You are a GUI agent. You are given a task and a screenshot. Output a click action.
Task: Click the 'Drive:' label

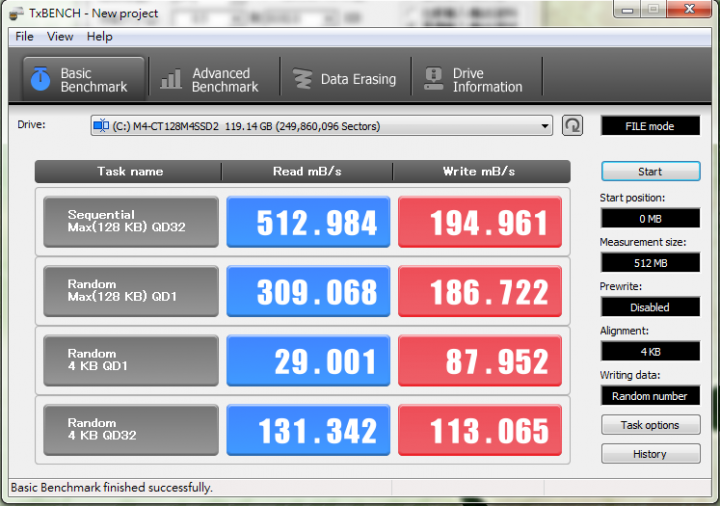pos(31,124)
